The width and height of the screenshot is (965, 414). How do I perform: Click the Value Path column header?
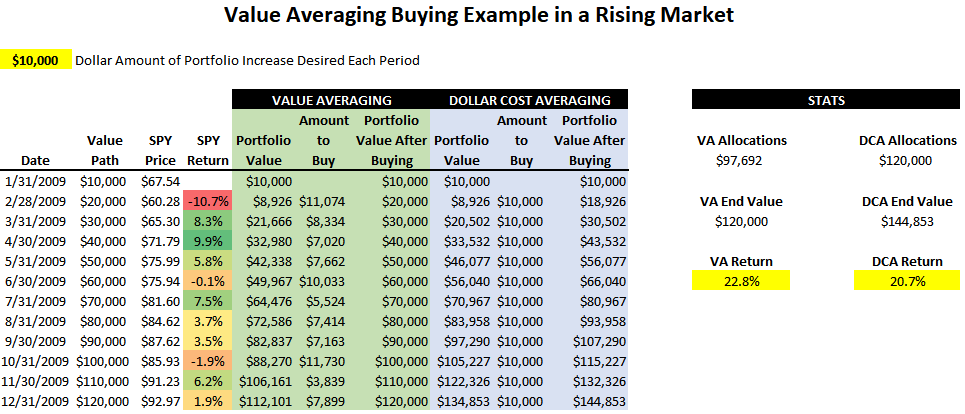pos(105,150)
